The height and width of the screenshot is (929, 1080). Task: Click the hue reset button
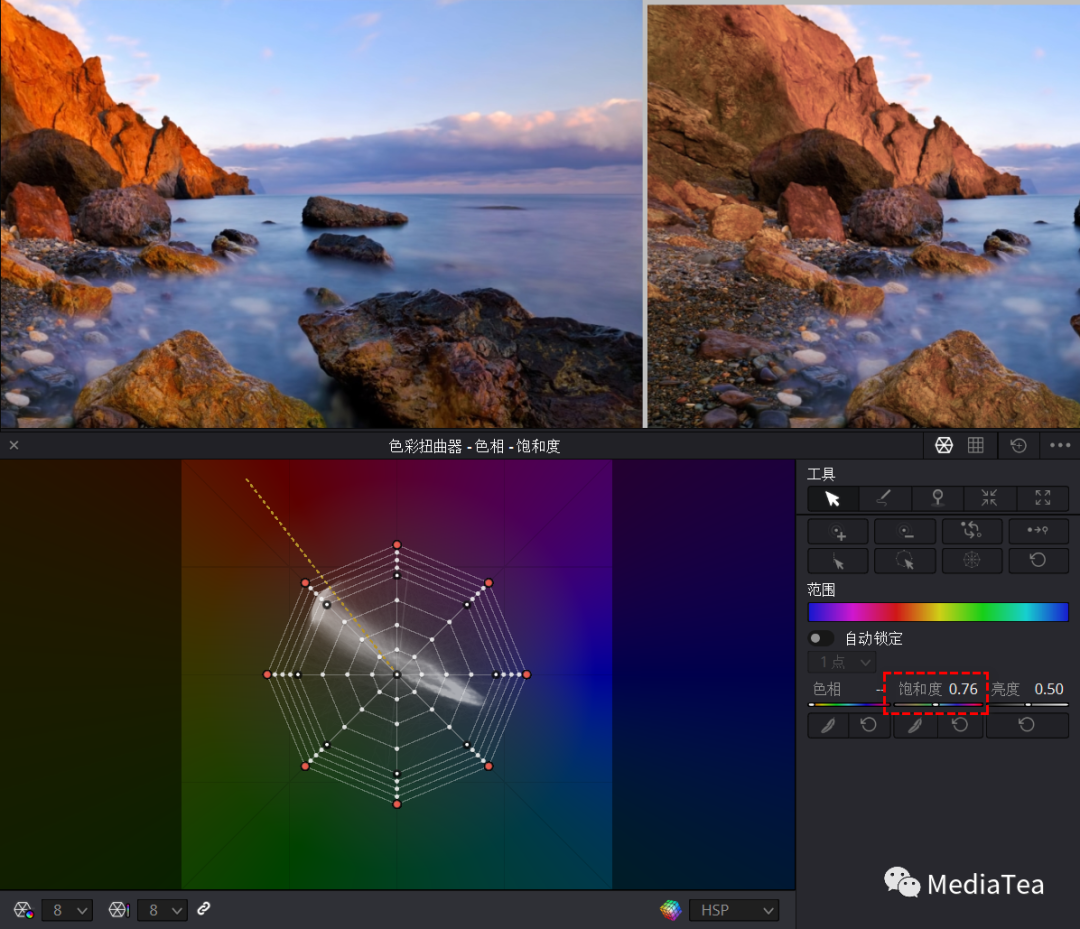(869, 725)
